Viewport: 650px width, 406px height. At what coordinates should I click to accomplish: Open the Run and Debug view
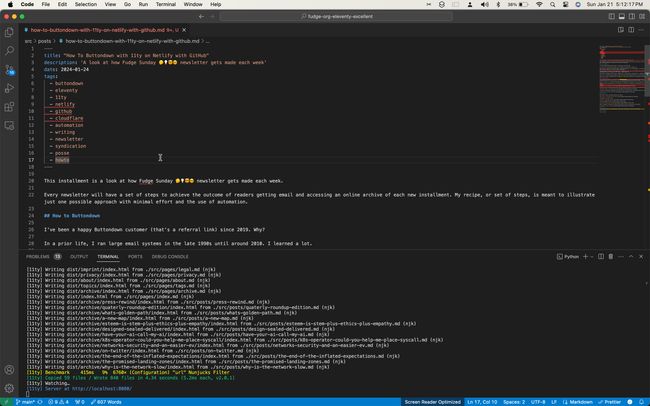[x=9, y=88]
